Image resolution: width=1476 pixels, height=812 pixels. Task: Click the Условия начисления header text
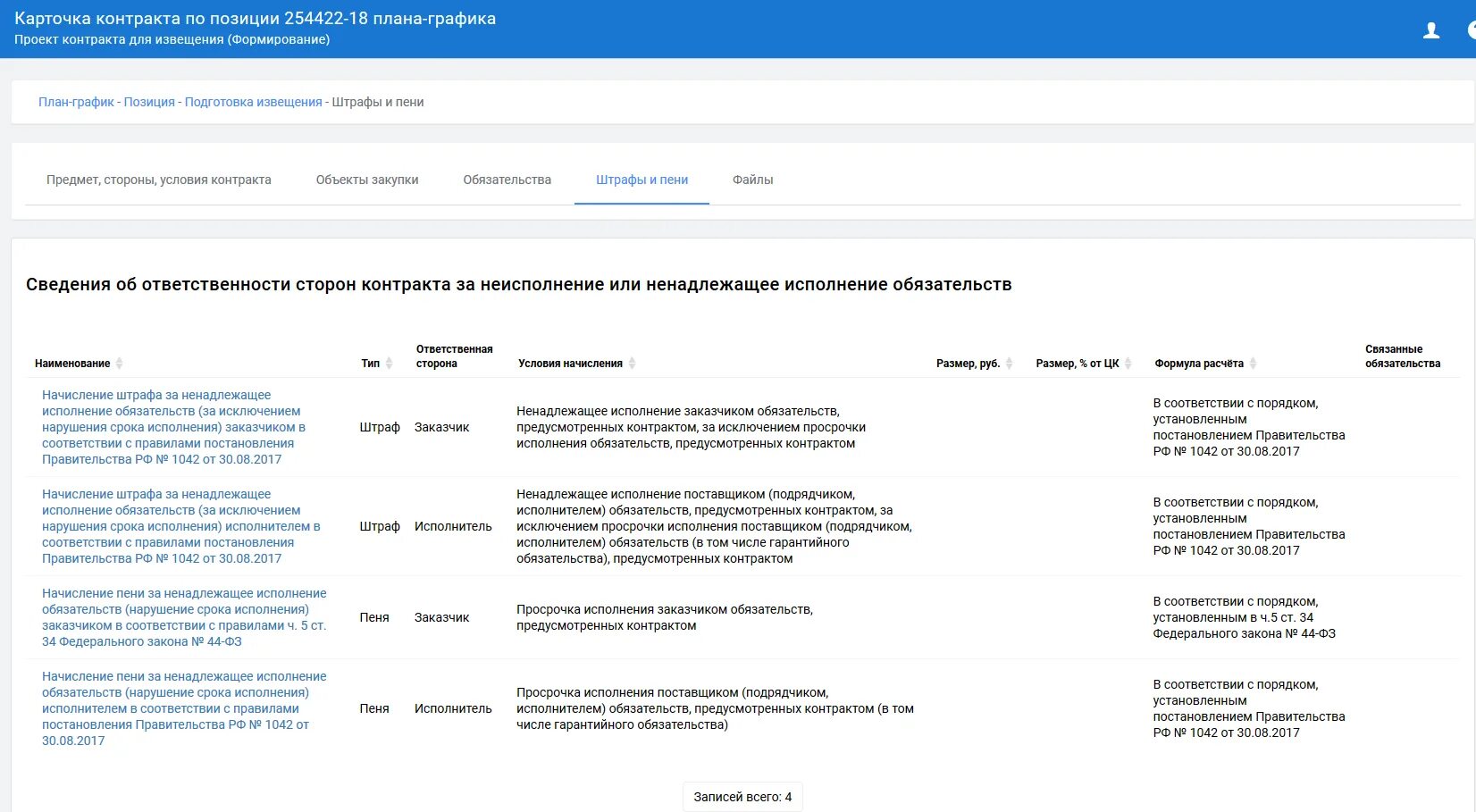pos(570,364)
